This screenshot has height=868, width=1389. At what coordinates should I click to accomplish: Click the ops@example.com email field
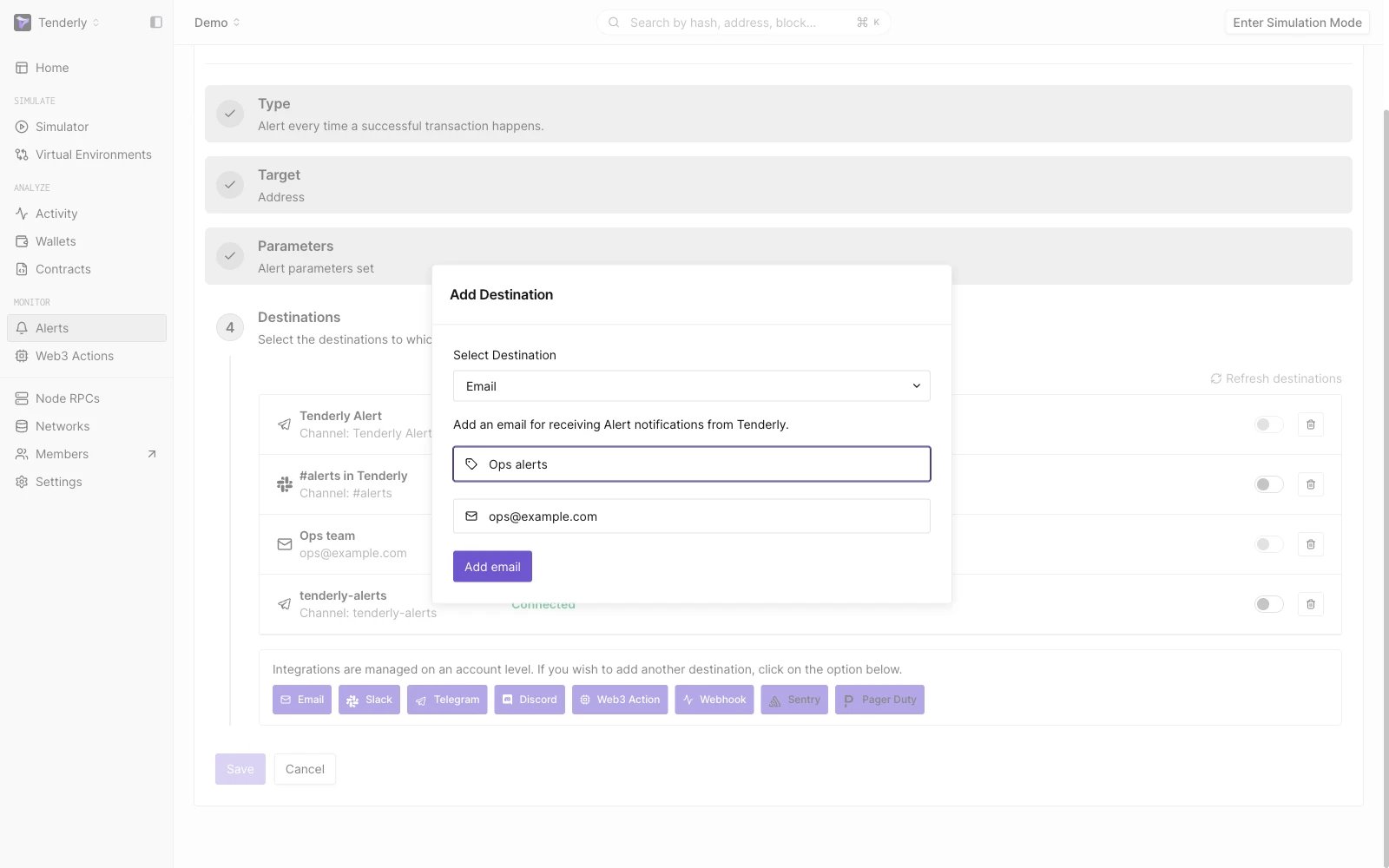click(x=692, y=516)
